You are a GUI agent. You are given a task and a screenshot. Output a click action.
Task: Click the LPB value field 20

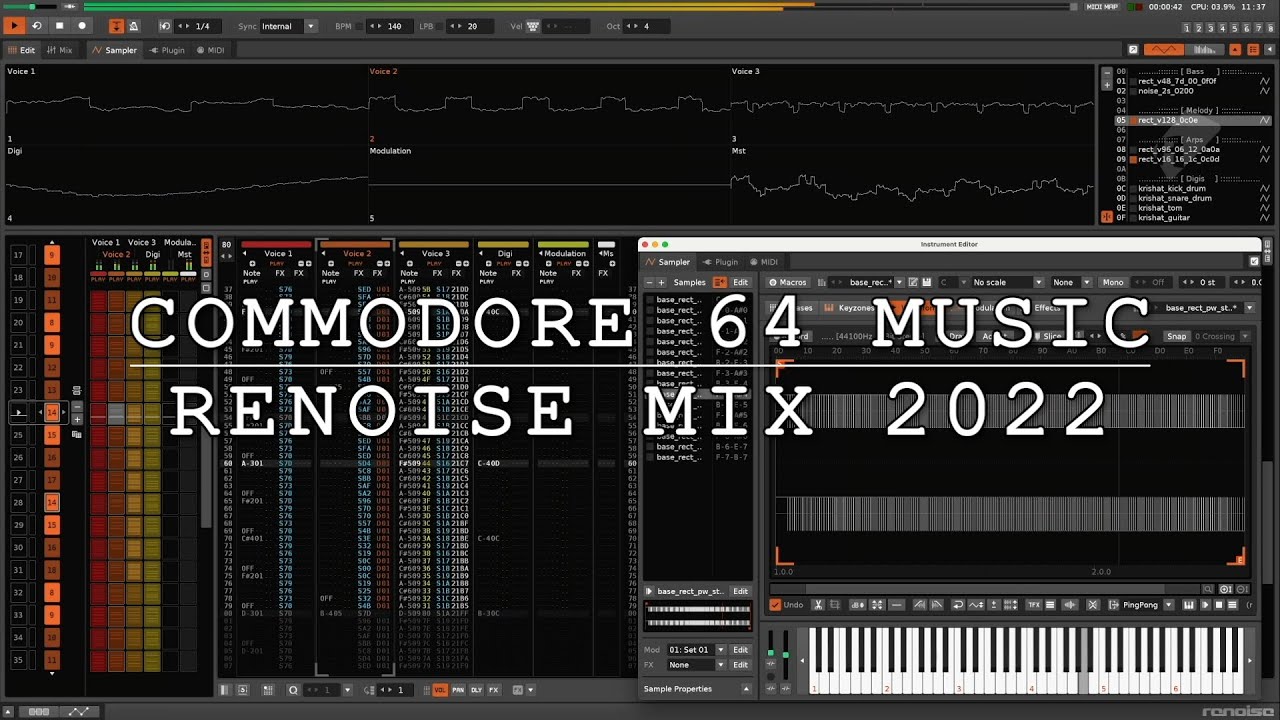(x=472, y=26)
